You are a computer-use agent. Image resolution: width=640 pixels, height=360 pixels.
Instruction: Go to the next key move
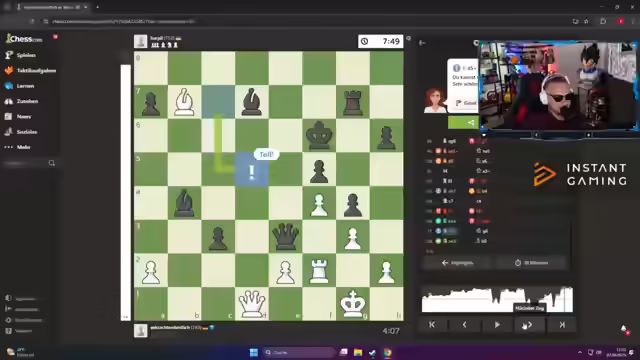tap(529, 325)
